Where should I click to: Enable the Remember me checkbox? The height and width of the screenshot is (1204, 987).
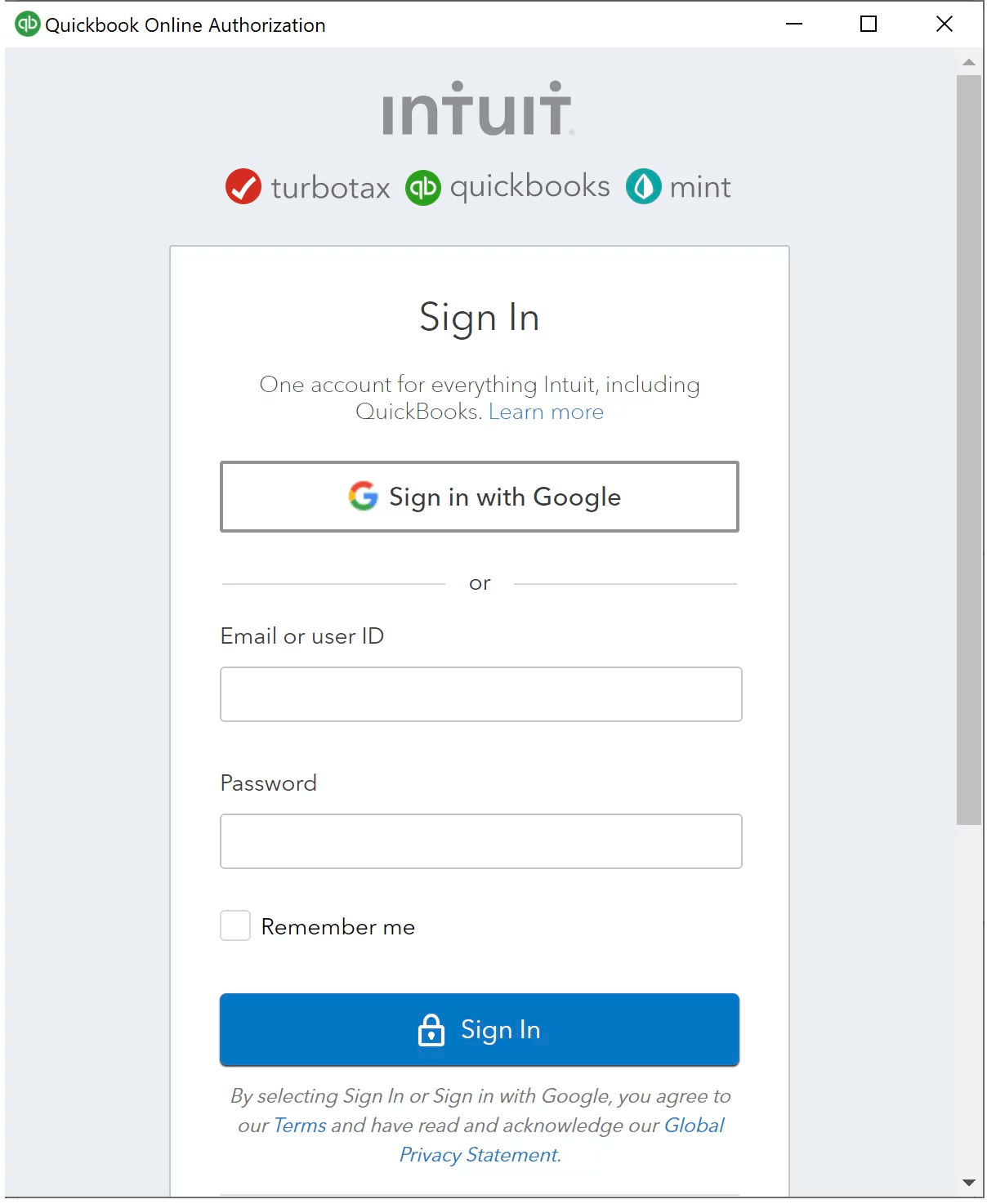234,925
